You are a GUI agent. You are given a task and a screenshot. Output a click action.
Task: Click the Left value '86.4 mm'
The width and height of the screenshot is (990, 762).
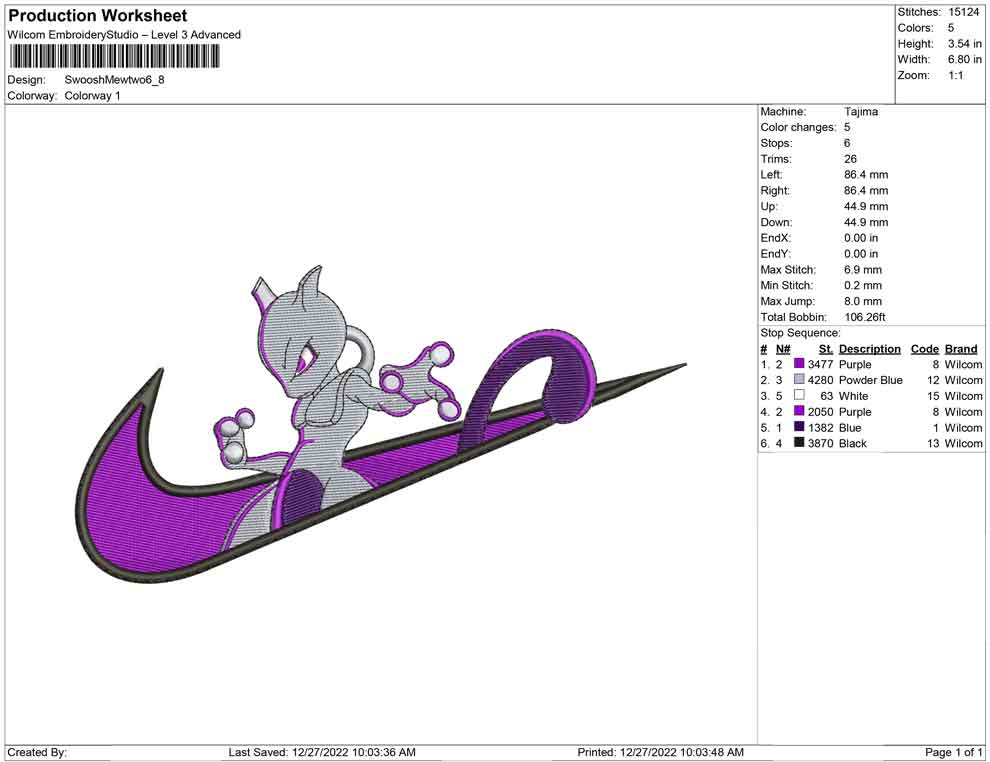coord(866,174)
